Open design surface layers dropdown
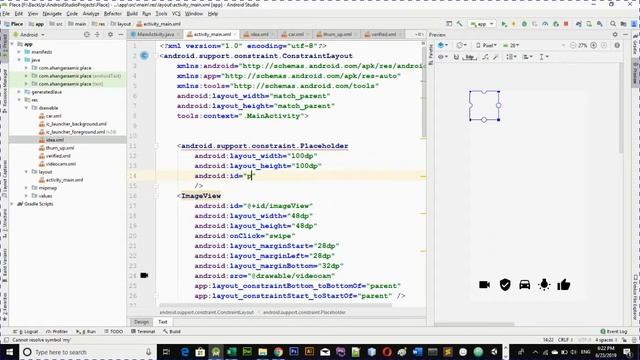The height and width of the screenshot is (360, 640). [443, 45]
